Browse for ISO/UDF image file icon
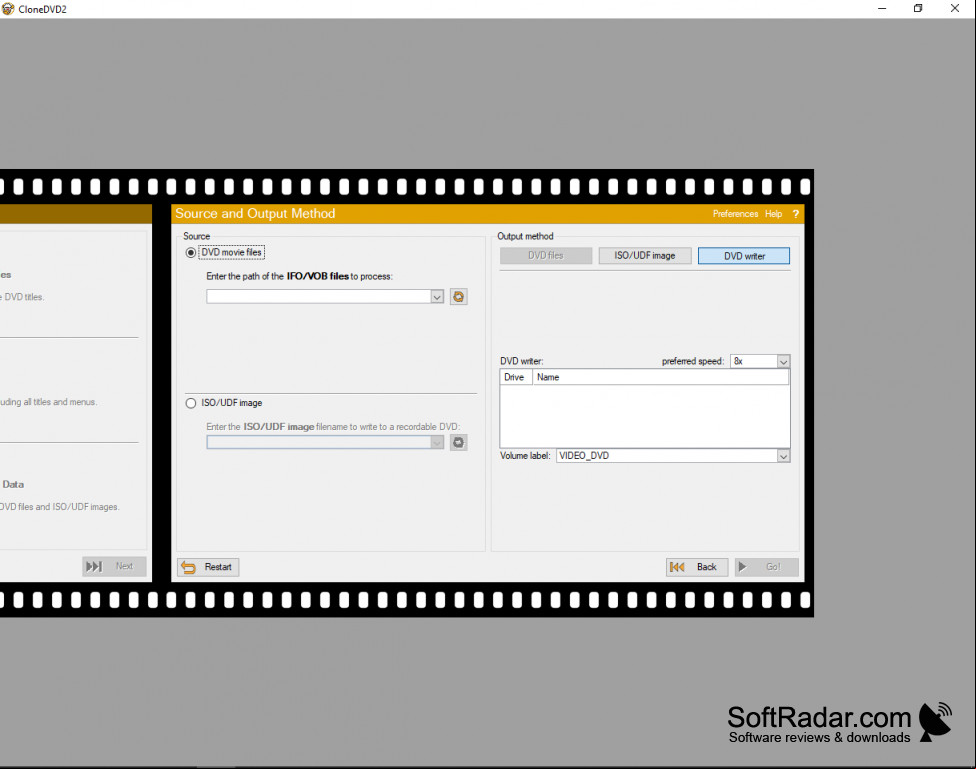 coord(459,443)
